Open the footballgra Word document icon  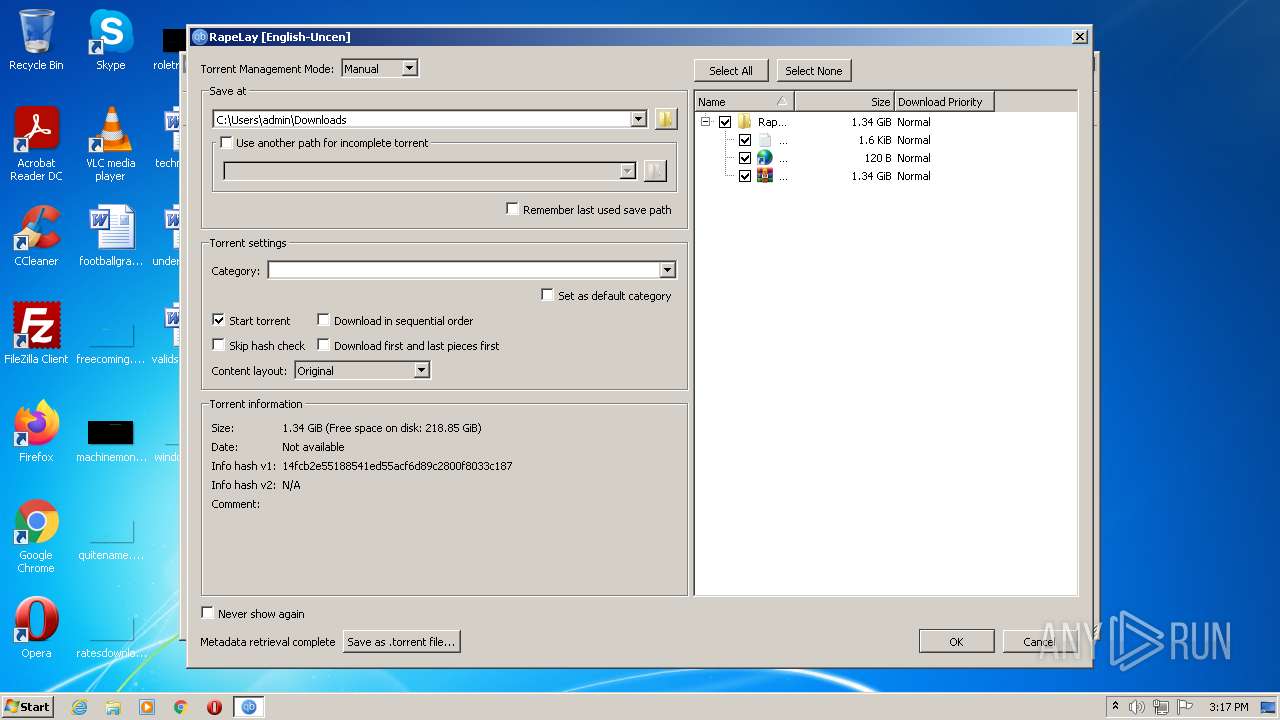[110, 236]
